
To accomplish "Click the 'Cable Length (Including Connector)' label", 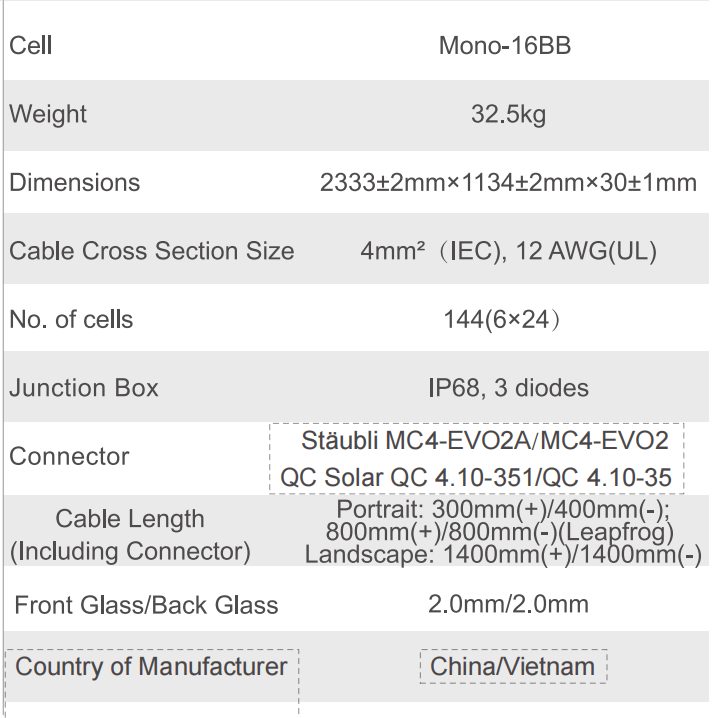I will [x=130, y=535].
